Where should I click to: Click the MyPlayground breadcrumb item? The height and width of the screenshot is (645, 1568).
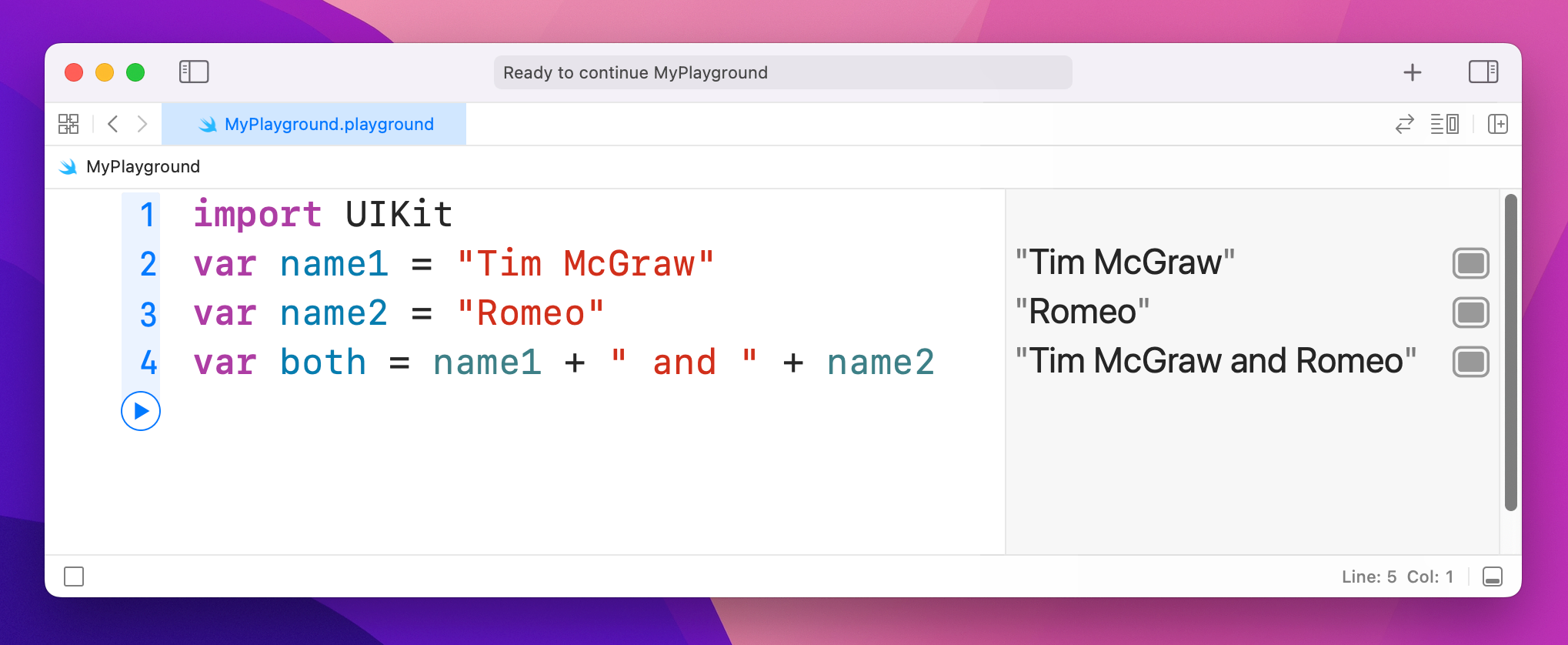[142, 166]
